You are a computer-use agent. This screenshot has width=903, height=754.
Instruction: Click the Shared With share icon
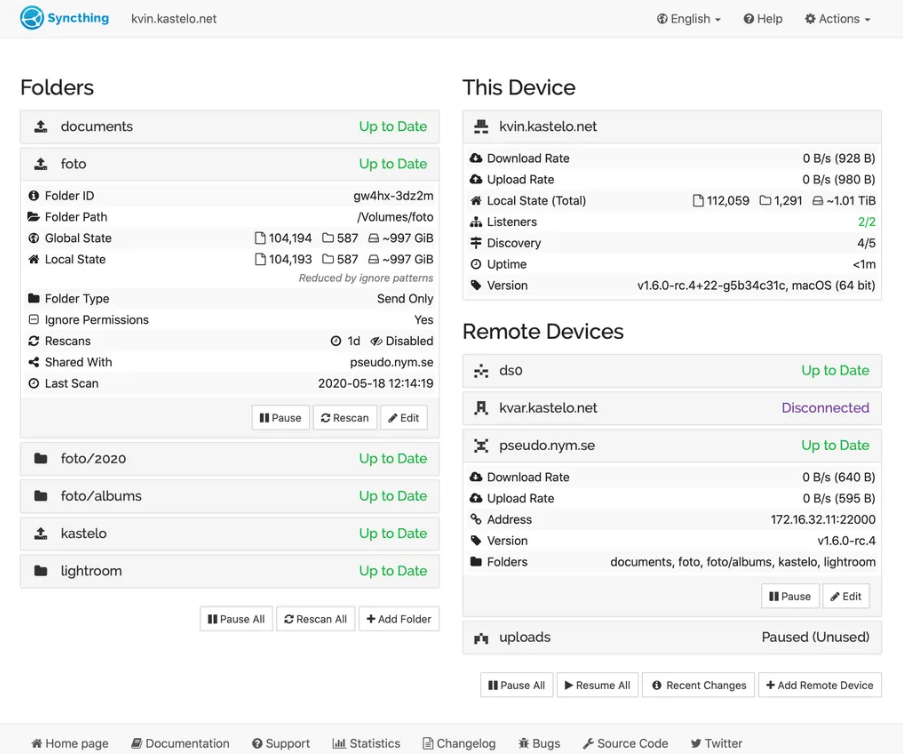33,362
